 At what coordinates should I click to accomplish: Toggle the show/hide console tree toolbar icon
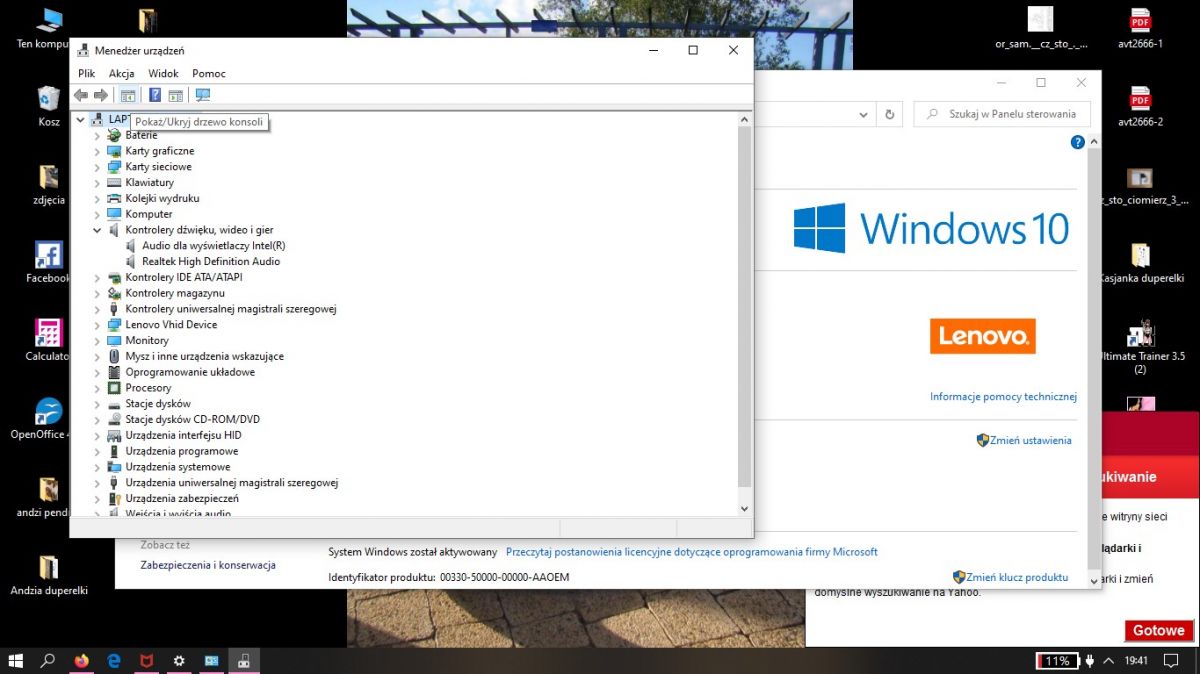coord(127,95)
